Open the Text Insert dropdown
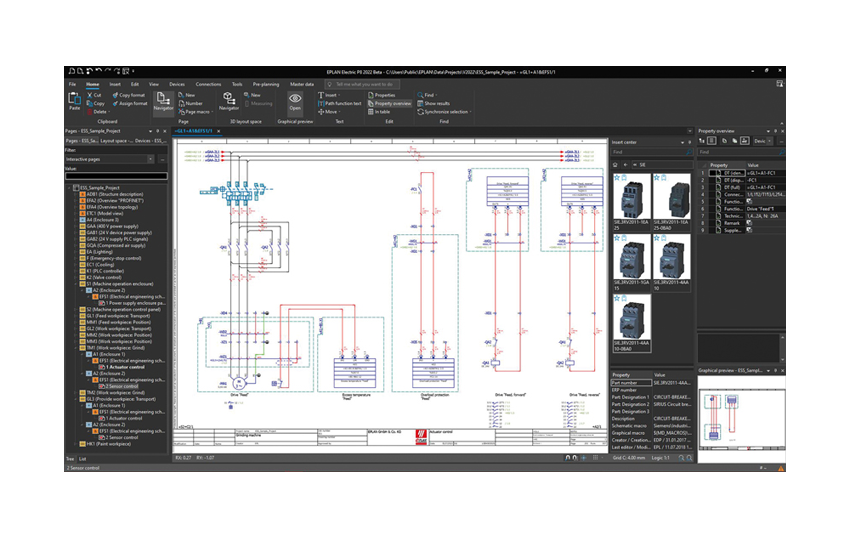850x537 pixels. click(x=339, y=95)
